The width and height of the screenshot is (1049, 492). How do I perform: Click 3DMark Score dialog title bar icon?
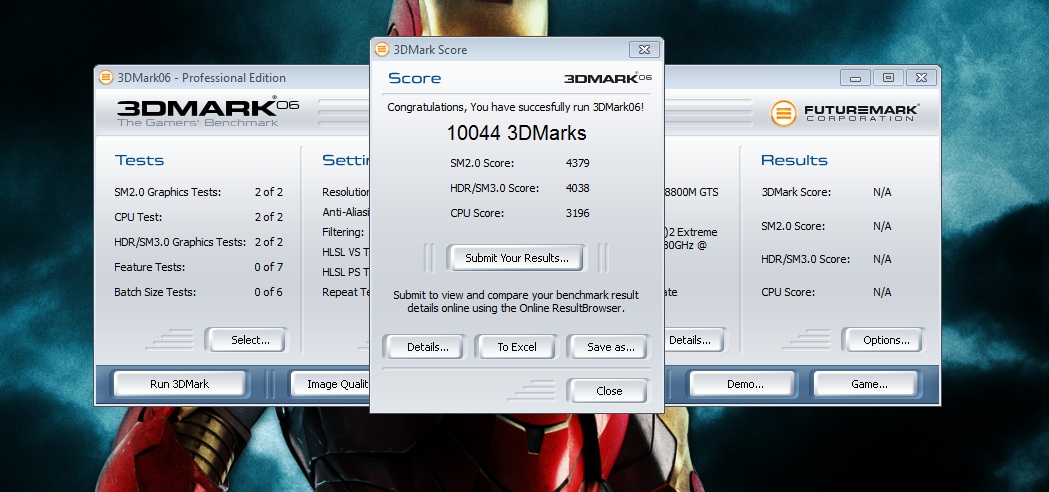click(x=382, y=50)
